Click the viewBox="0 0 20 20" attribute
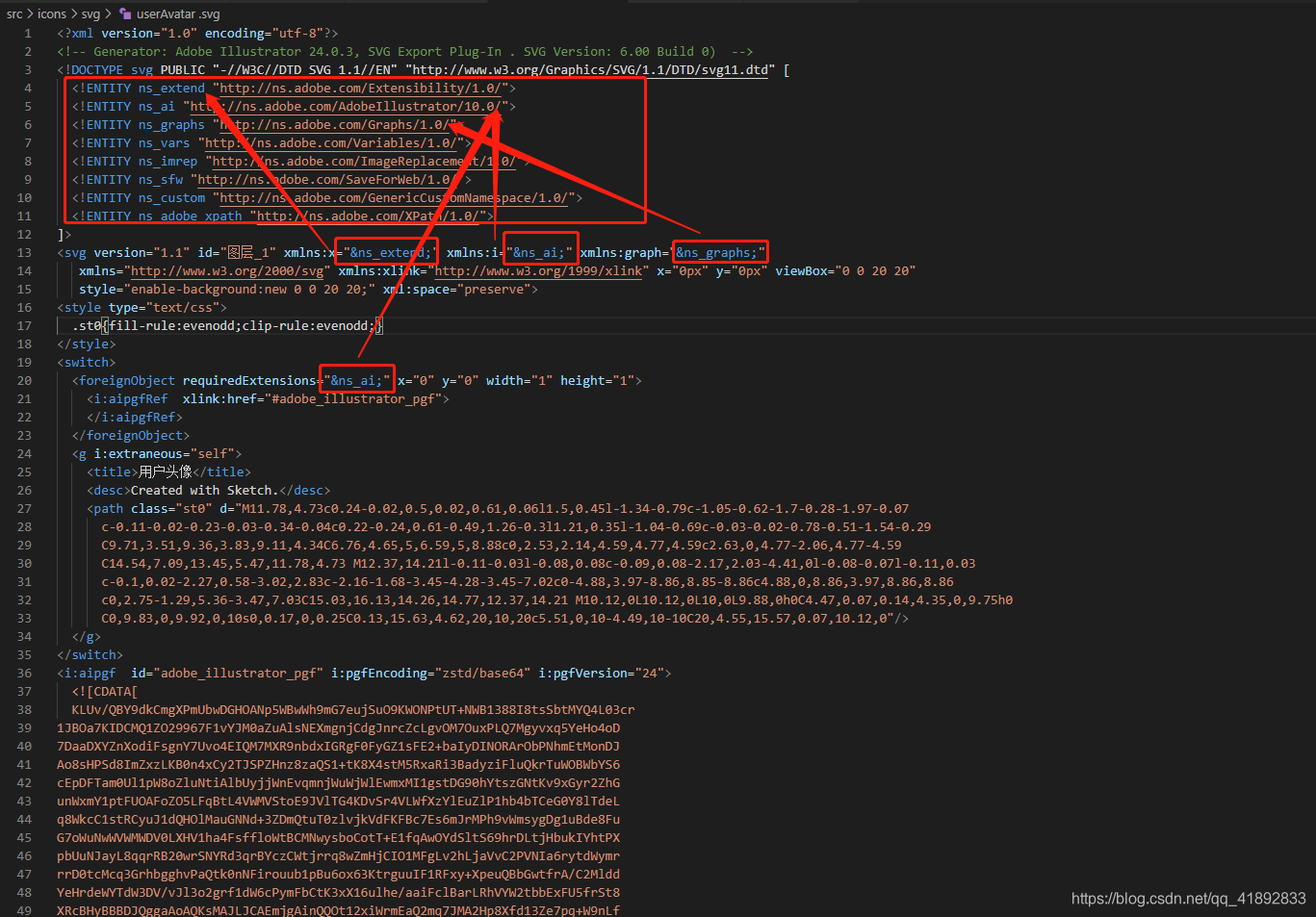 click(845, 271)
